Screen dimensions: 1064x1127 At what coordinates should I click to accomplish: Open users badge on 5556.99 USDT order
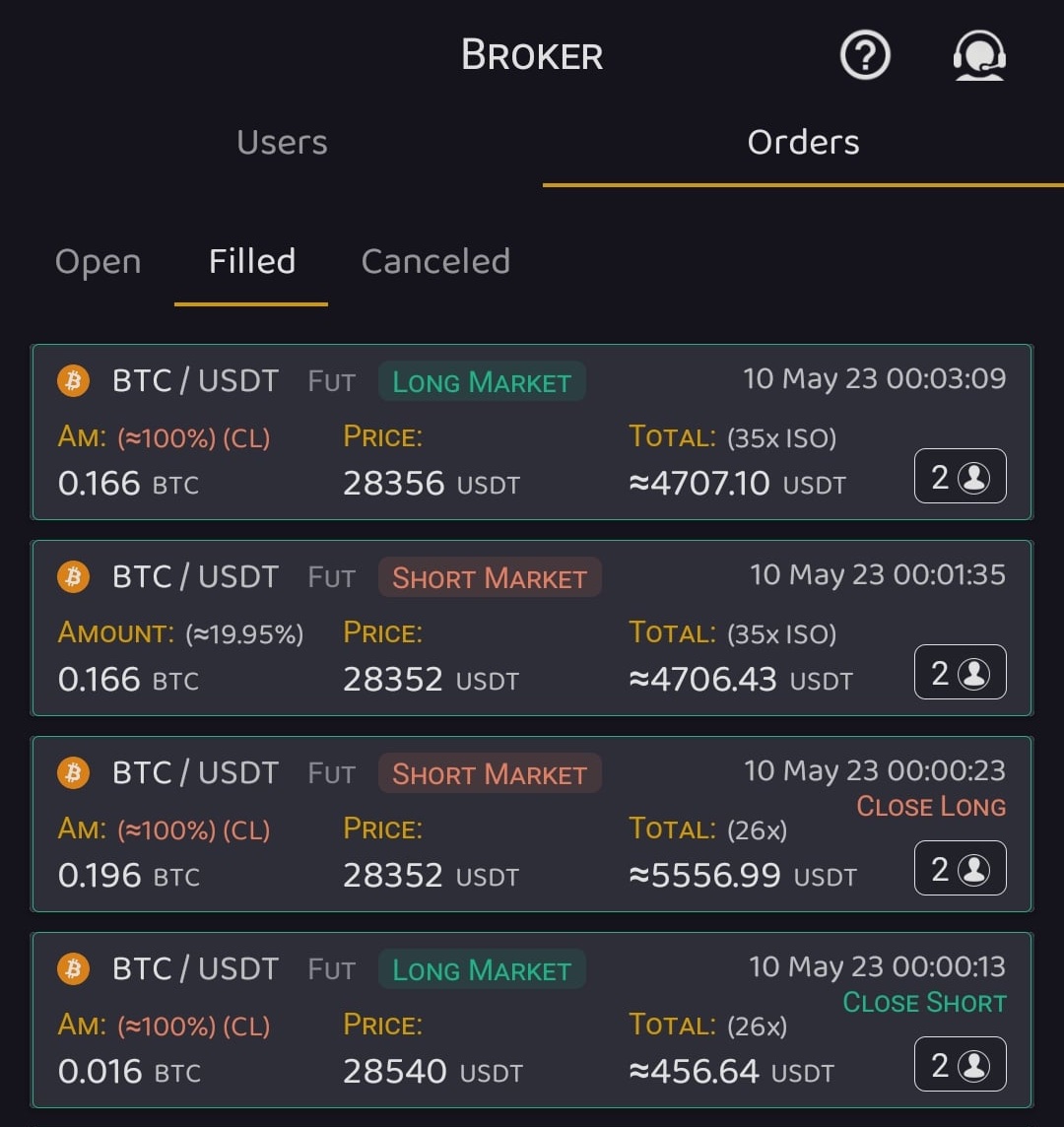960,869
